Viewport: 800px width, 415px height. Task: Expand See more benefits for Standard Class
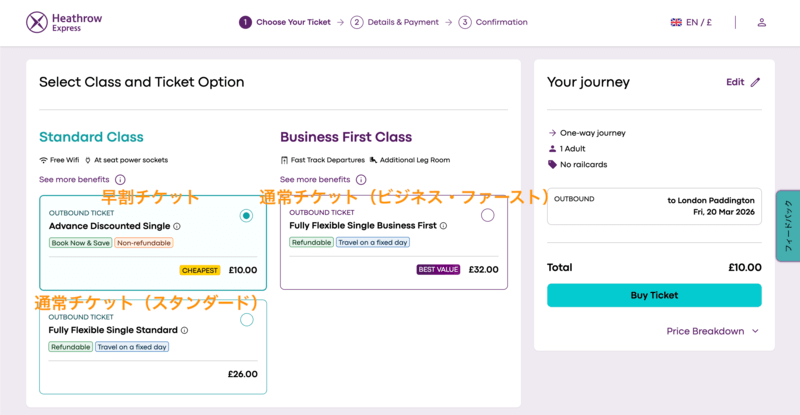[74, 180]
